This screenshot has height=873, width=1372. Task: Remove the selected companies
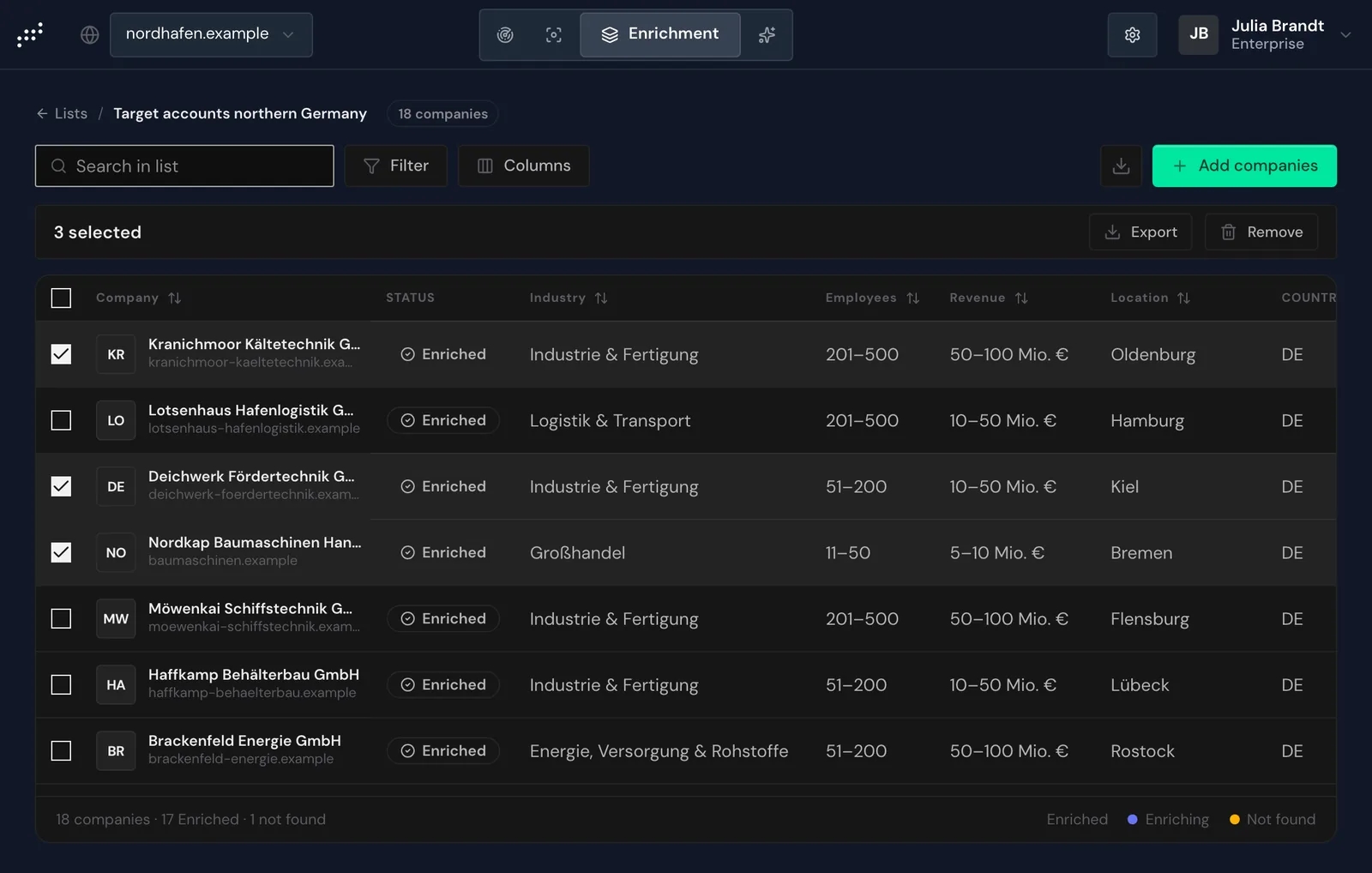pos(1261,232)
